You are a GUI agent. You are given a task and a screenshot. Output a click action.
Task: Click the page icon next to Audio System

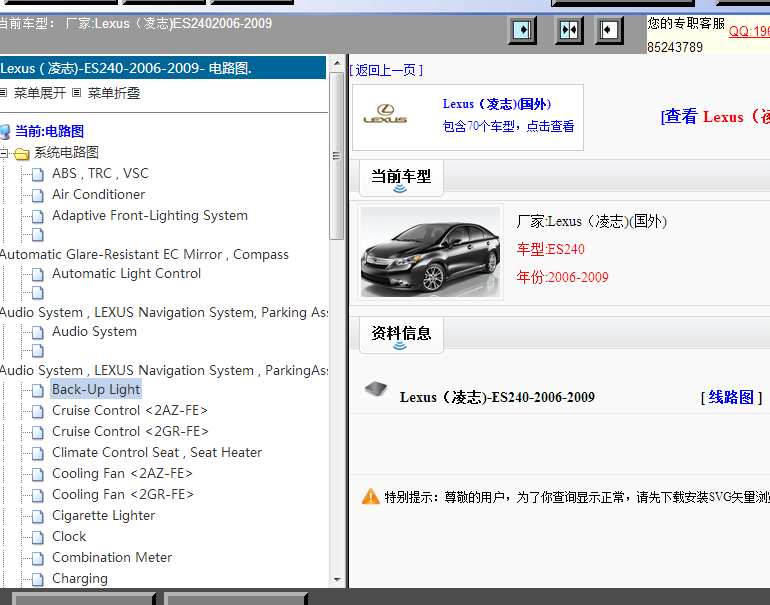pos(38,332)
